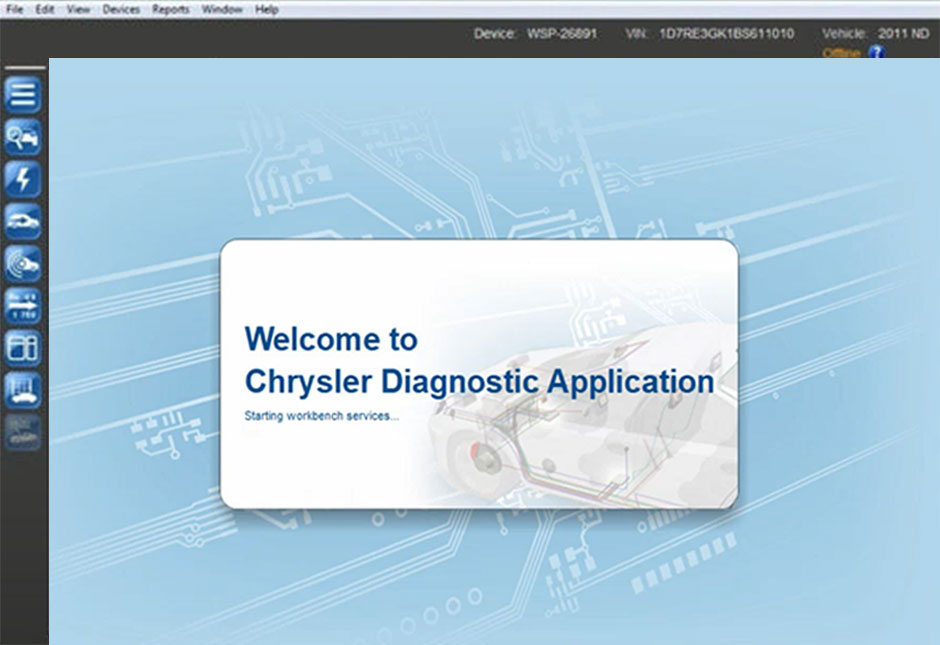Open the panel layout info icon

pos(23,348)
